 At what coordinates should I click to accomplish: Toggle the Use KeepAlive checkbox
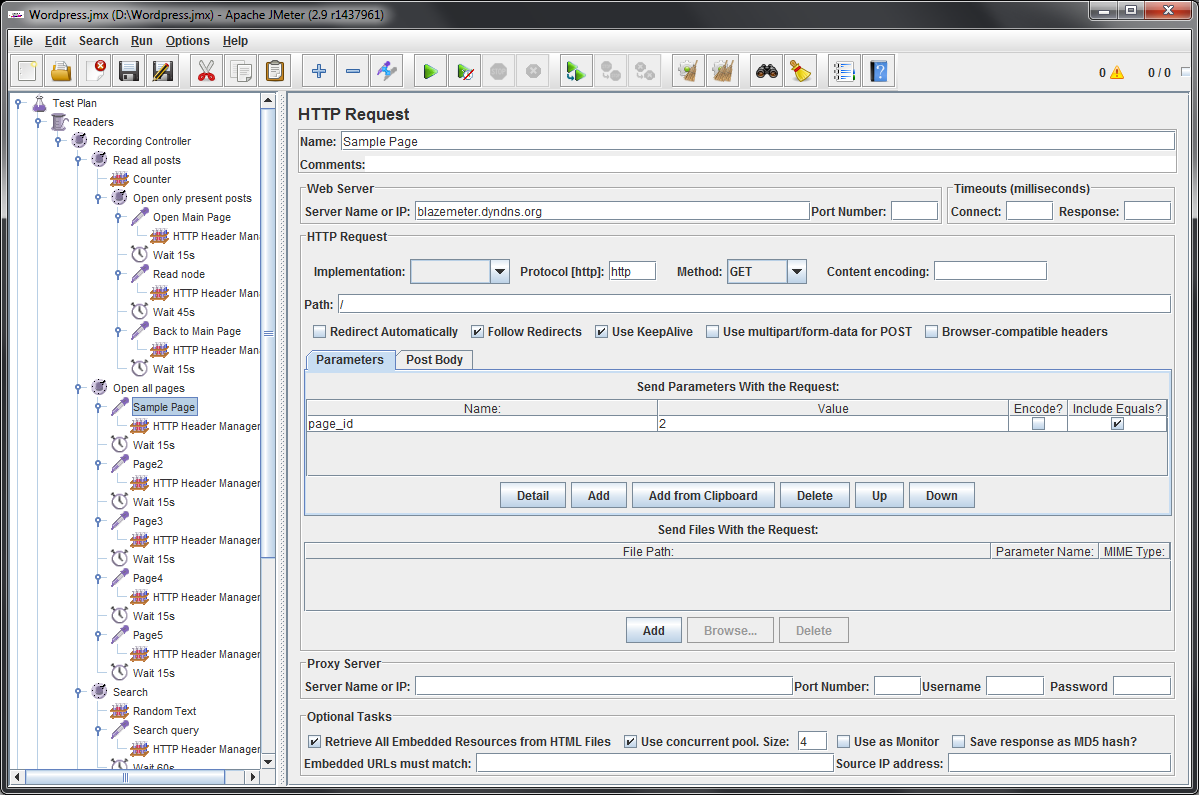601,332
